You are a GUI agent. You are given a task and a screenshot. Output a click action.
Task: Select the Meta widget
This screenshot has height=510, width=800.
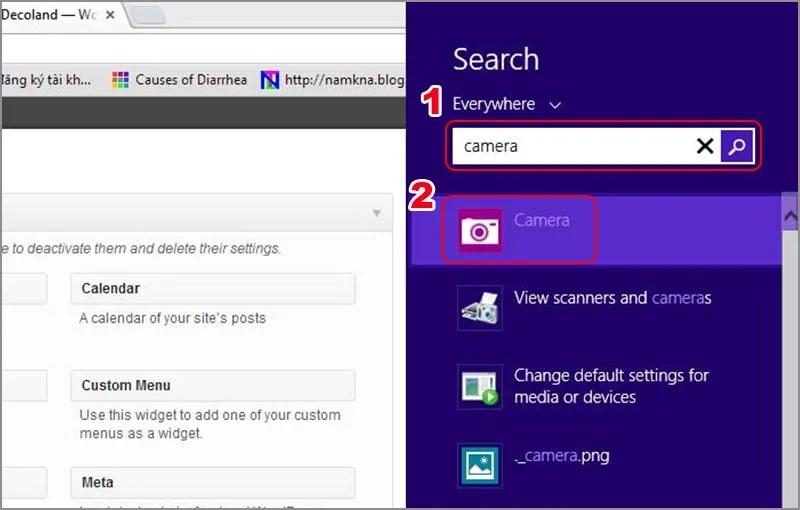(212, 482)
